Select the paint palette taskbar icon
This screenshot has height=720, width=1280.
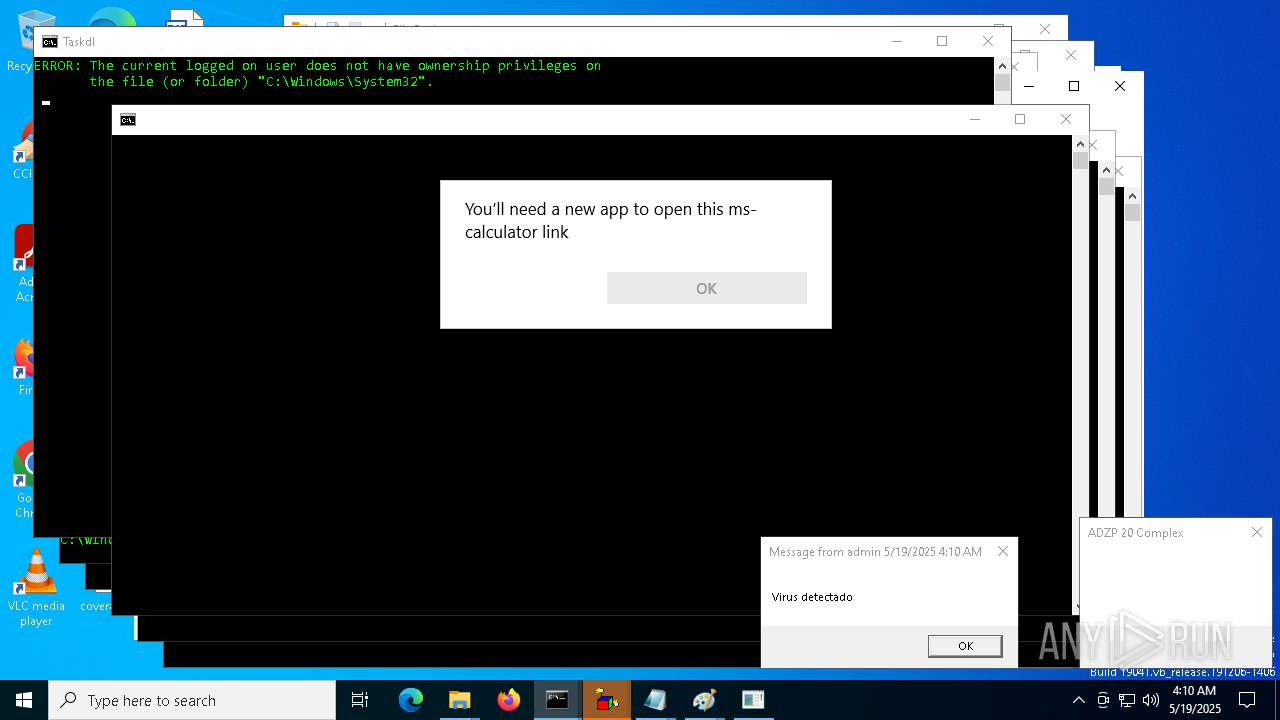pyautogui.click(x=704, y=700)
